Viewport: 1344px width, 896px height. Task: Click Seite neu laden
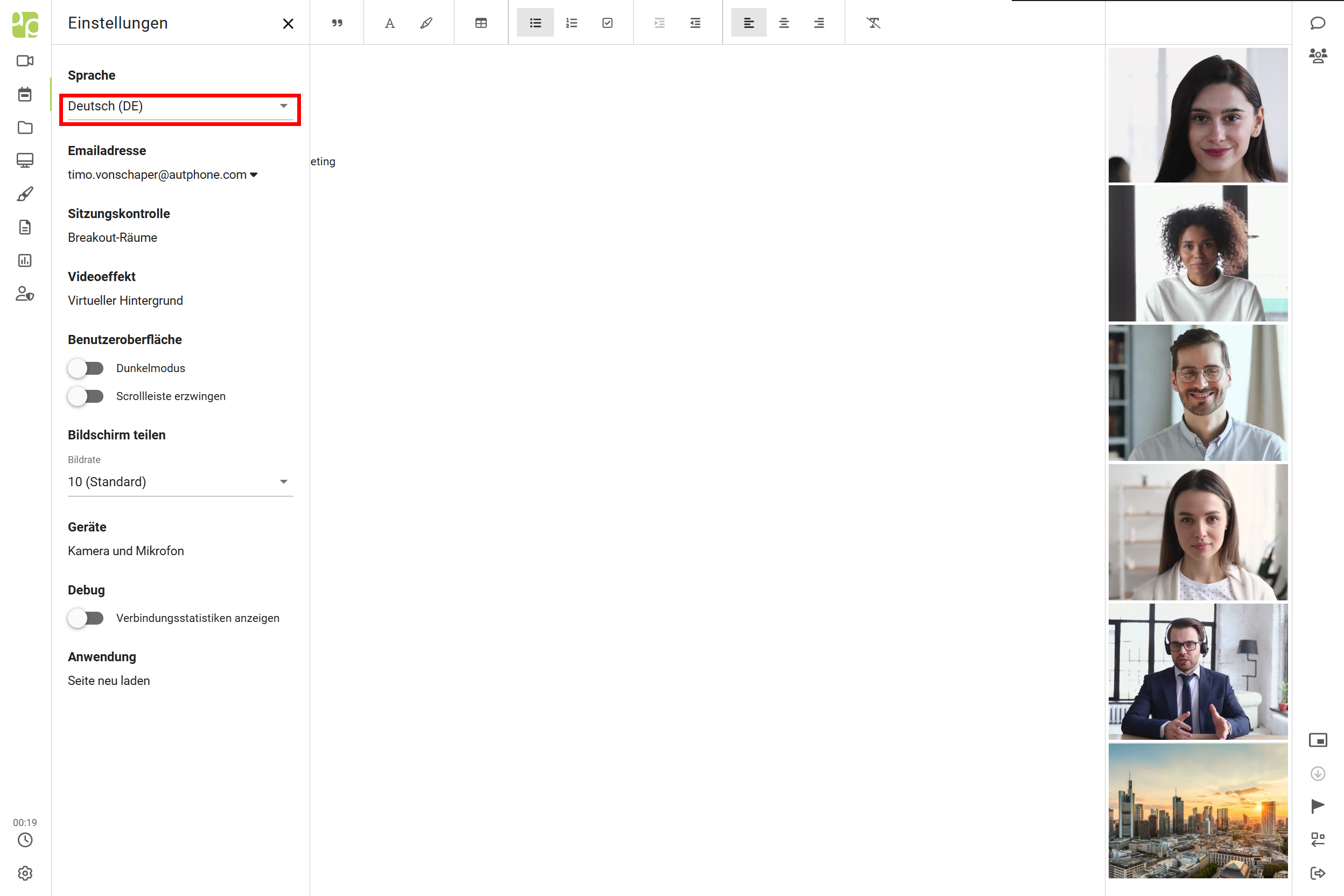click(x=109, y=681)
